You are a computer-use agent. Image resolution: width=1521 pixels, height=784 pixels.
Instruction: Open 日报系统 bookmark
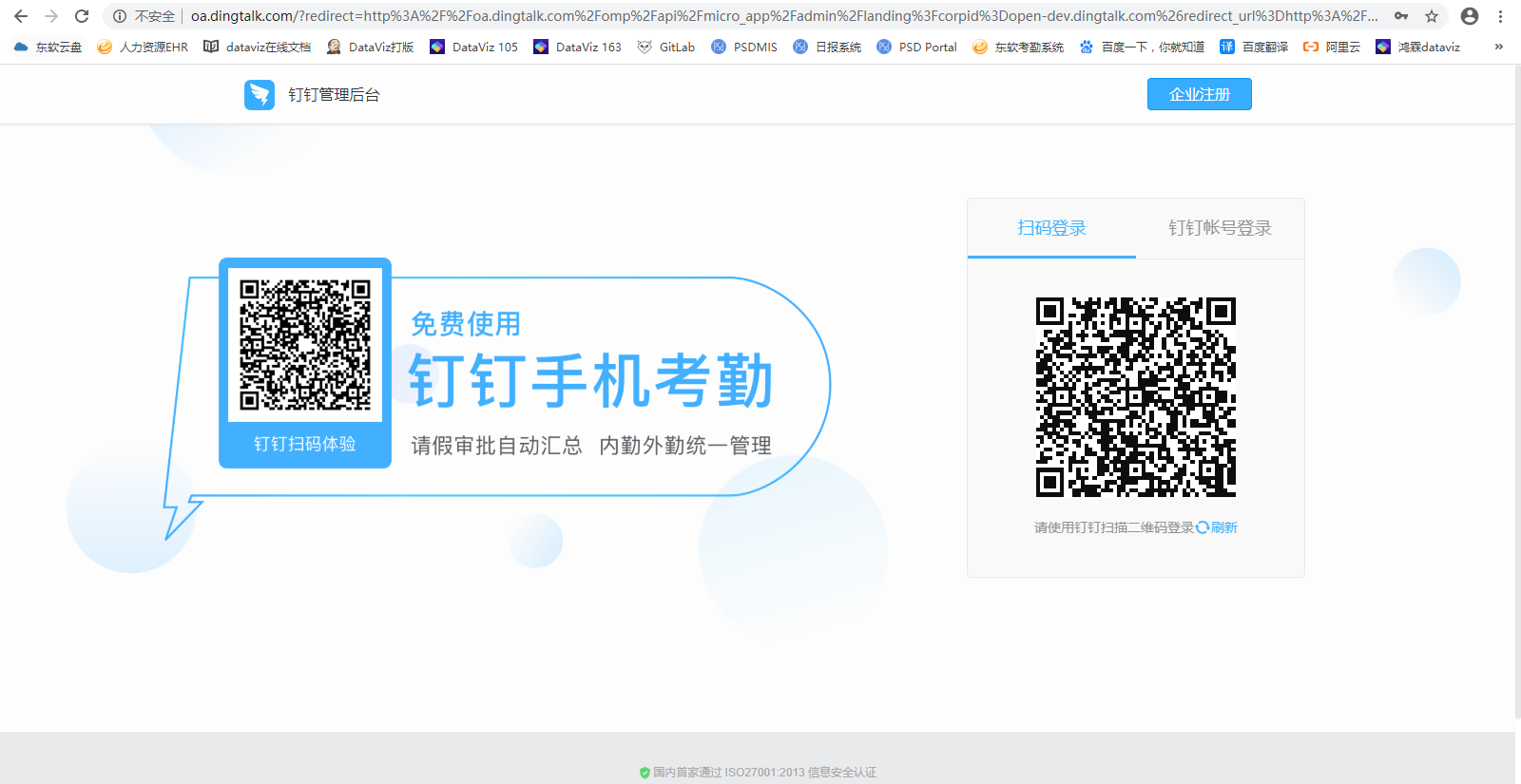828,47
